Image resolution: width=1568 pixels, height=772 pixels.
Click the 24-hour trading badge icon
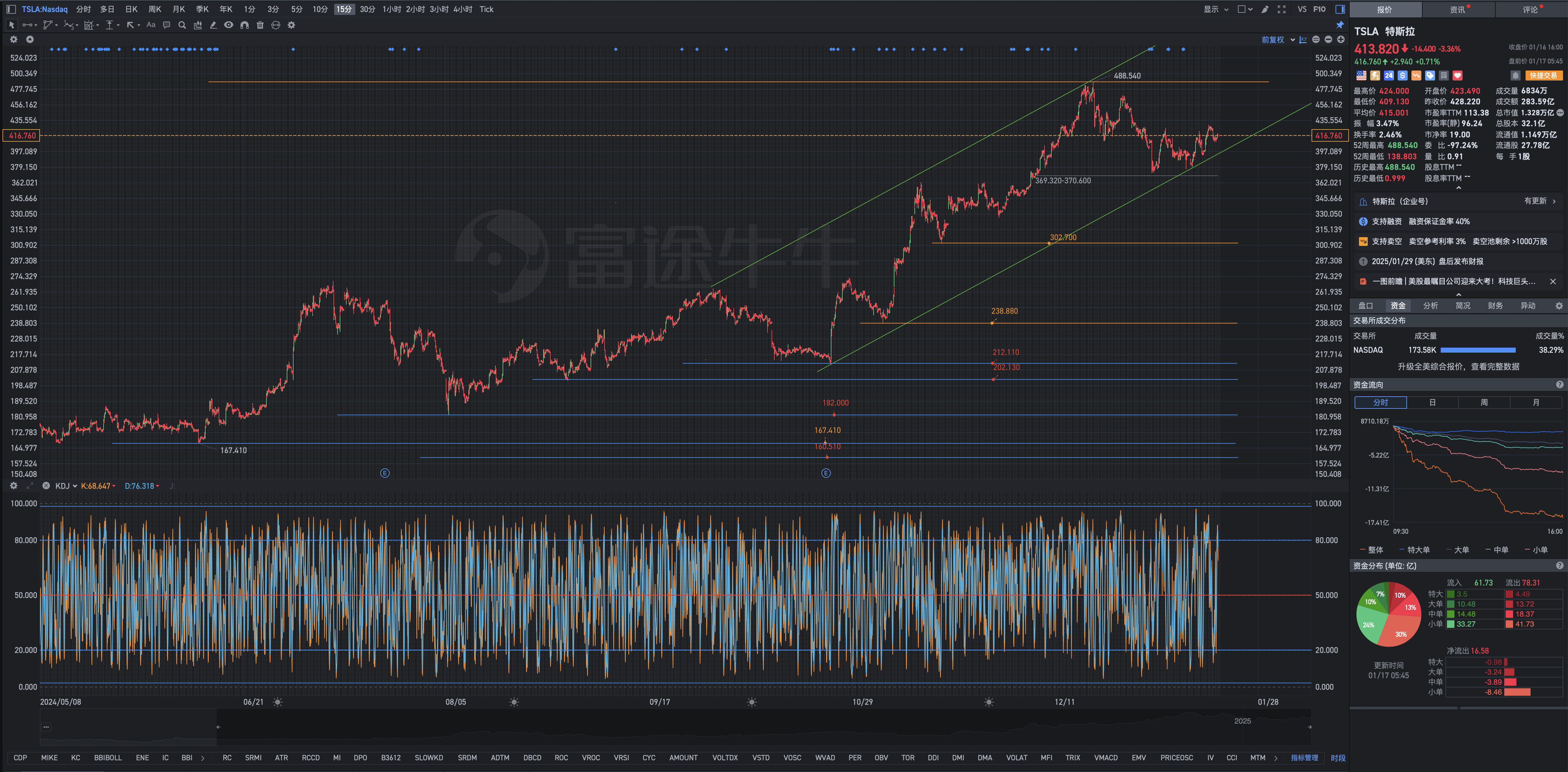coord(1388,76)
